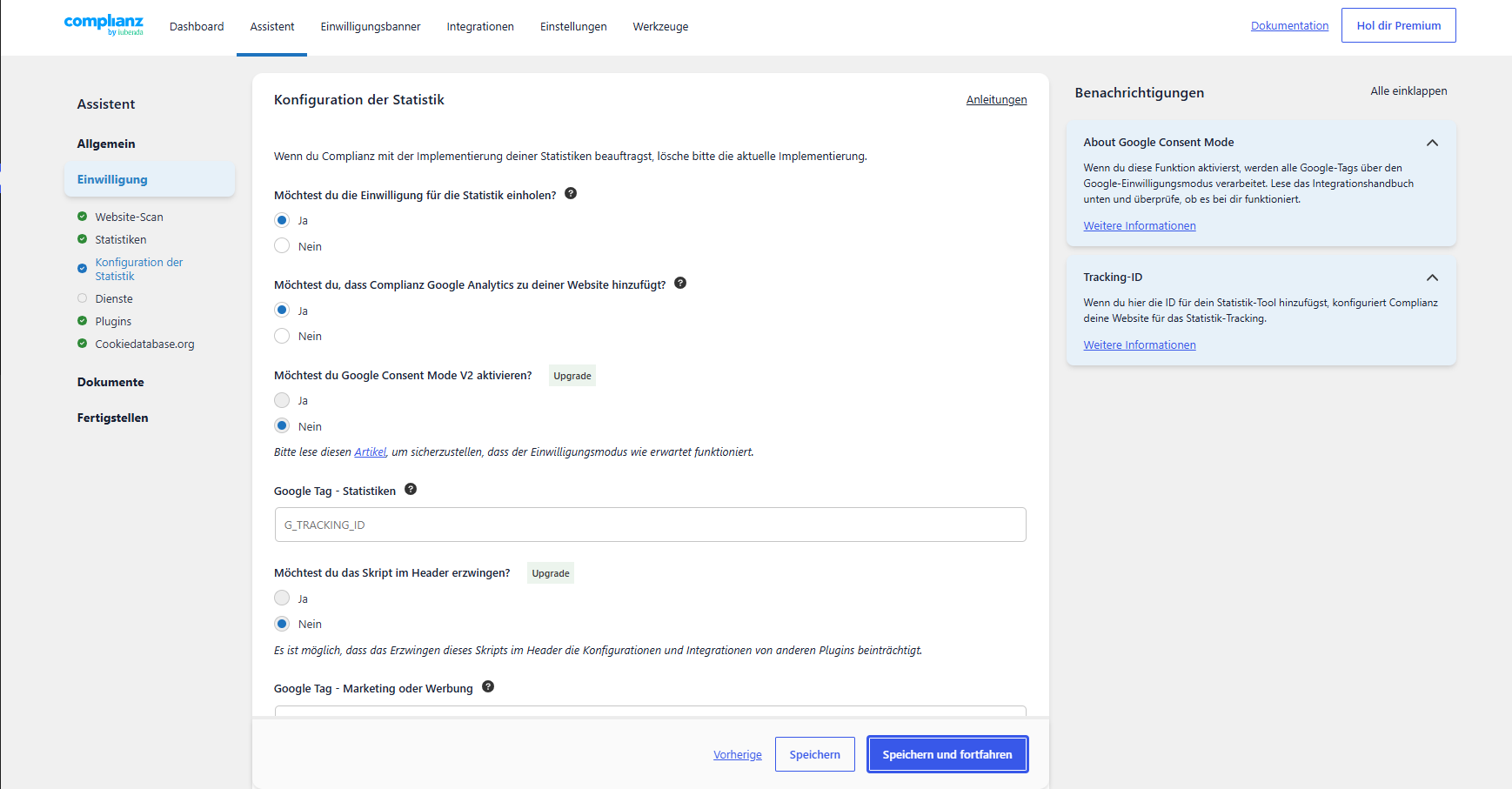Open Weitere Informationen under Tracking-ID
The height and width of the screenshot is (789, 1512).
[x=1140, y=345]
